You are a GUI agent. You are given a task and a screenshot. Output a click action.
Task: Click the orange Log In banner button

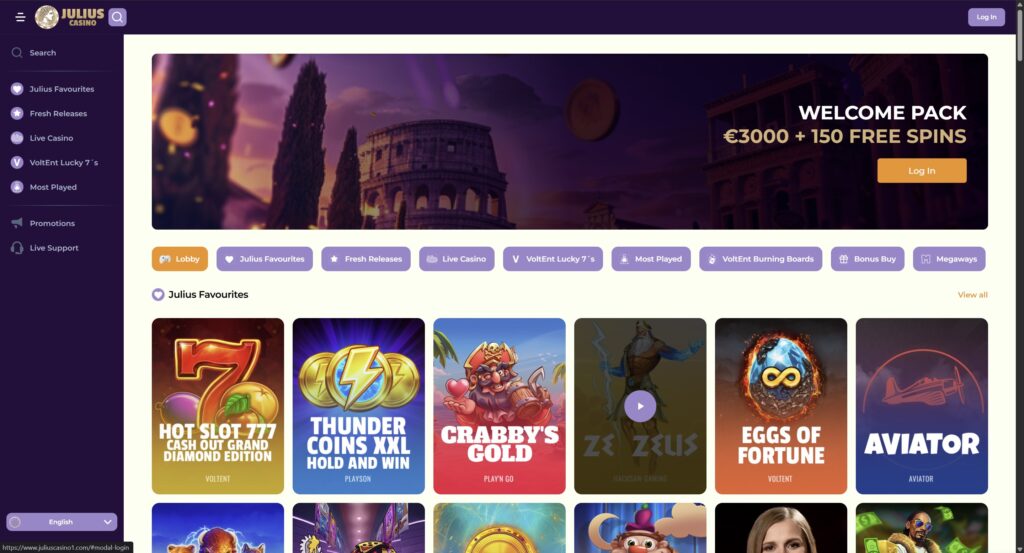921,170
